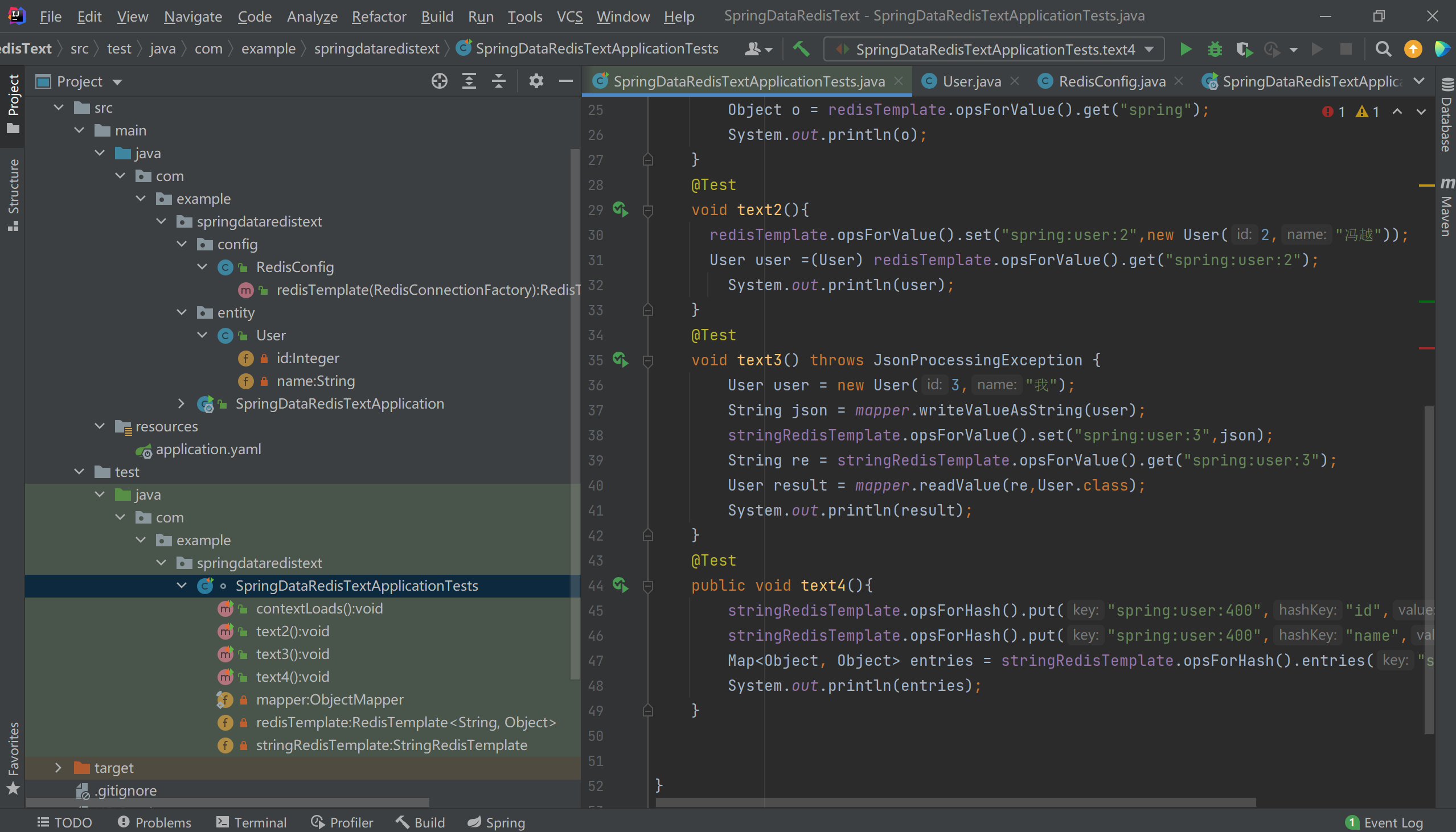Click the error indicator showing 1 error
1456x832 pixels.
pos(1334,112)
